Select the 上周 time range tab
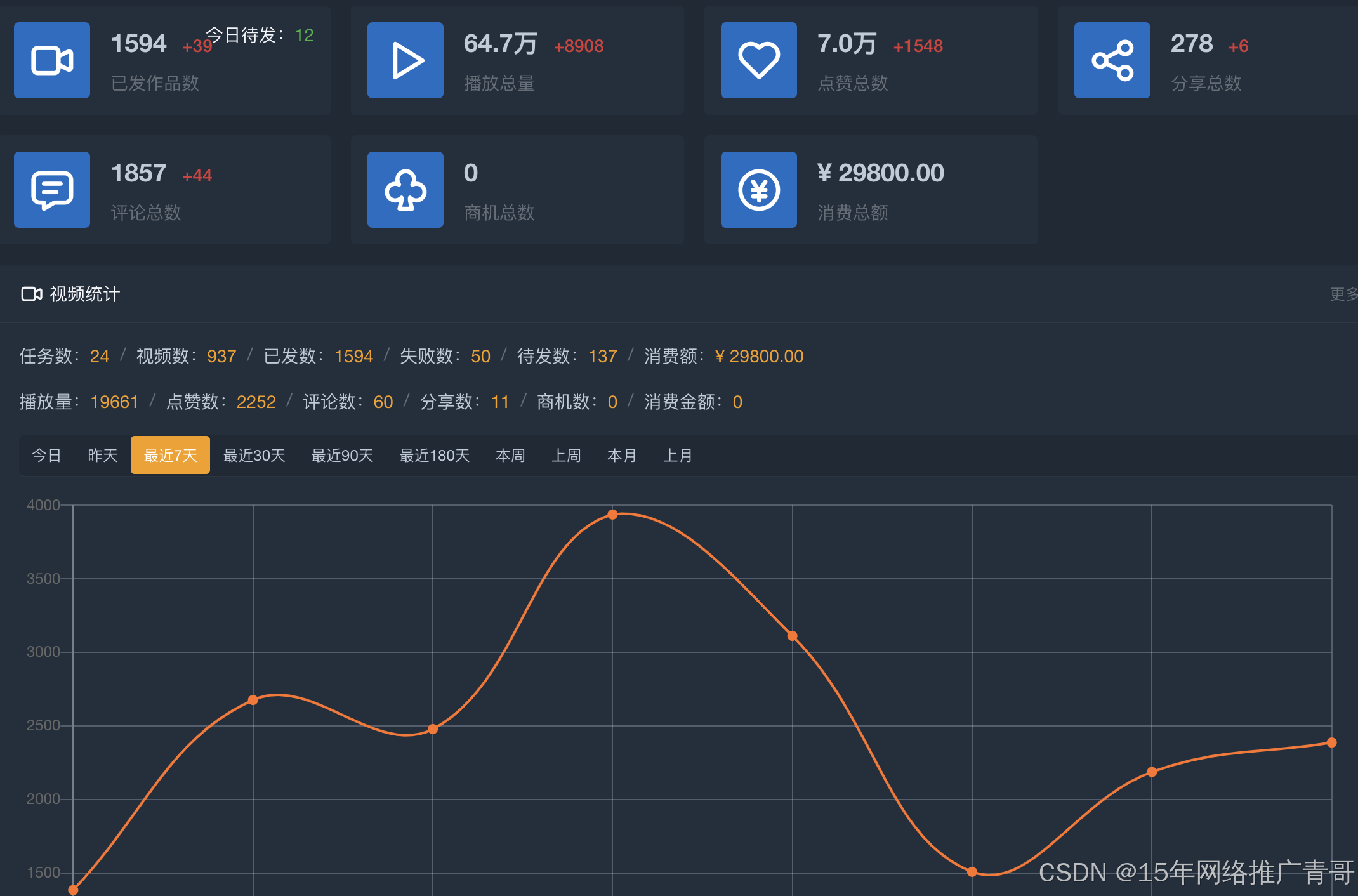 [x=566, y=455]
